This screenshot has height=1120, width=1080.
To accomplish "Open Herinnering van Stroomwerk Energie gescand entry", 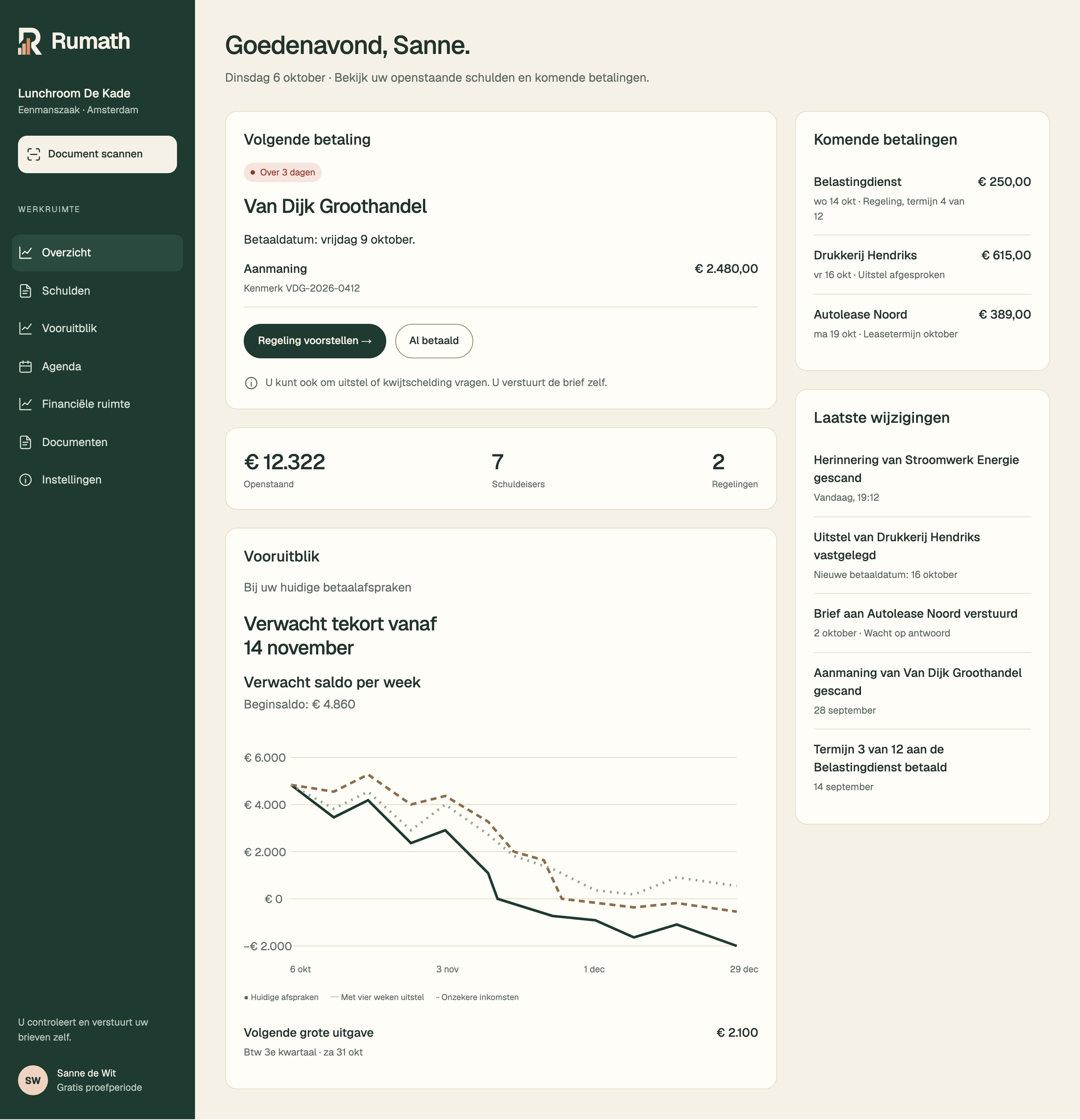I will [x=922, y=478].
